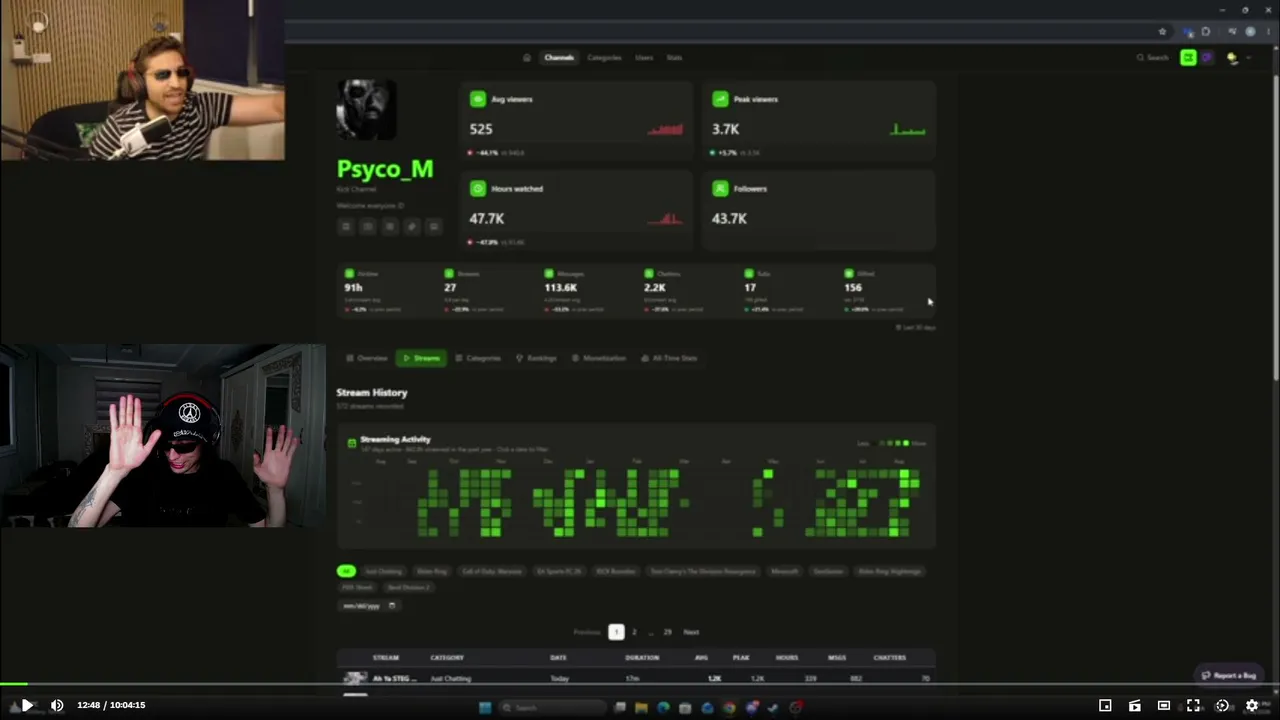Select the green Streams tab
This screenshot has height=720, width=1280.
421,358
